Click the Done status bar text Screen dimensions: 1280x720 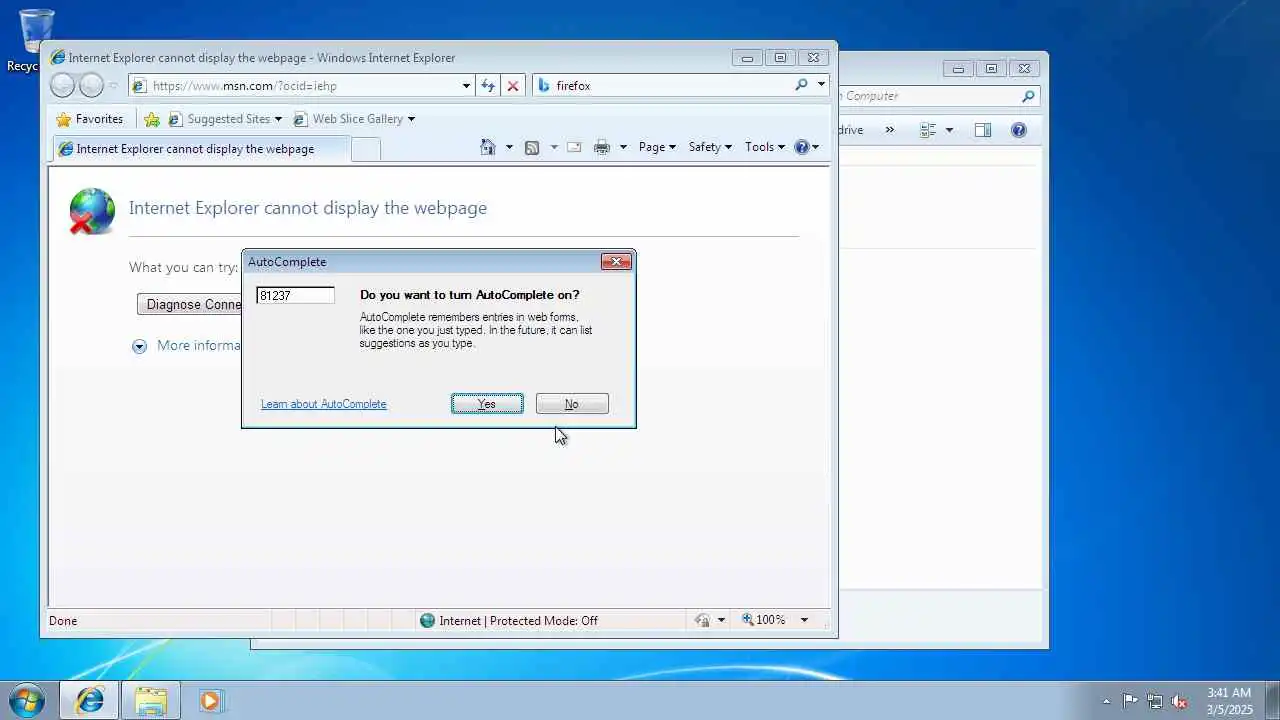click(x=63, y=621)
